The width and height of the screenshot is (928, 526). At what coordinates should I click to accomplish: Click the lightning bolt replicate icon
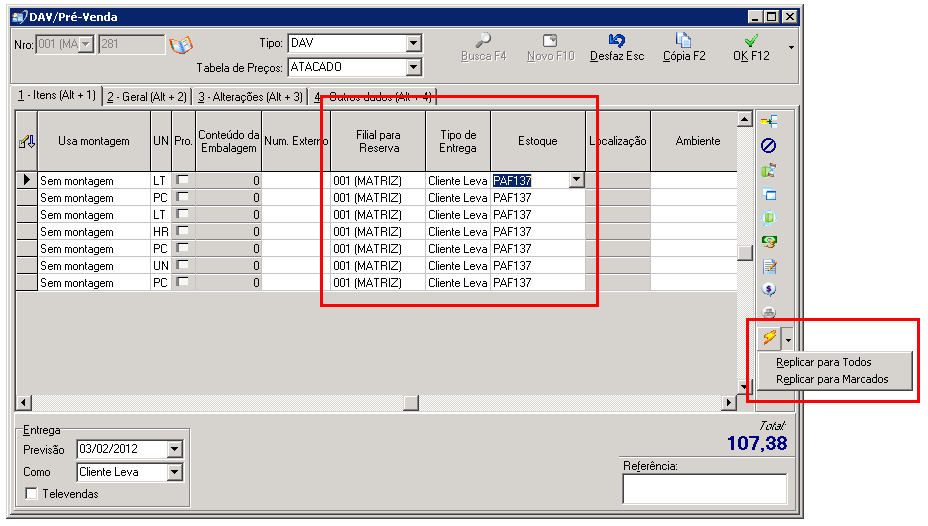(769, 338)
